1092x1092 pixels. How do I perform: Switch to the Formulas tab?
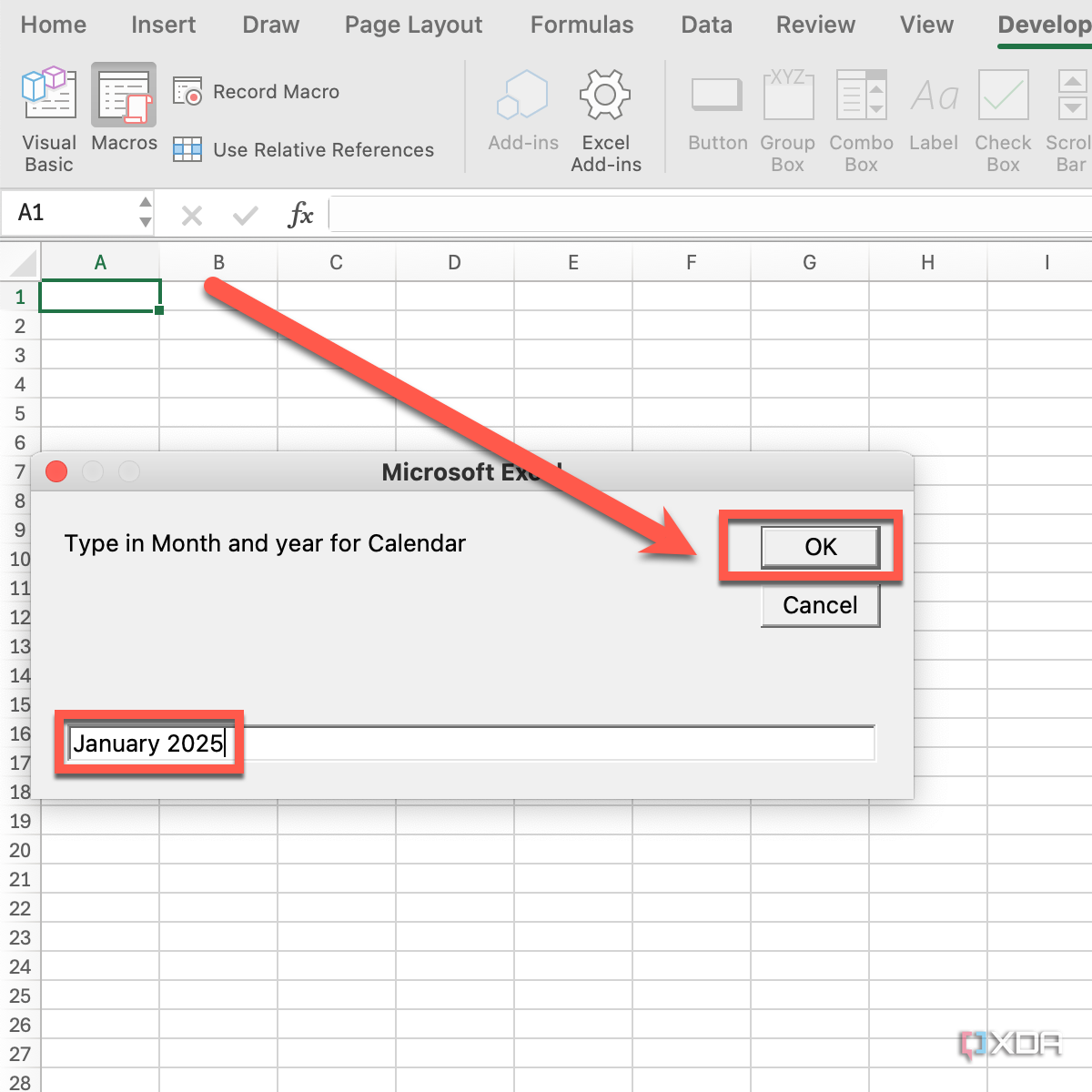[x=581, y=25]
